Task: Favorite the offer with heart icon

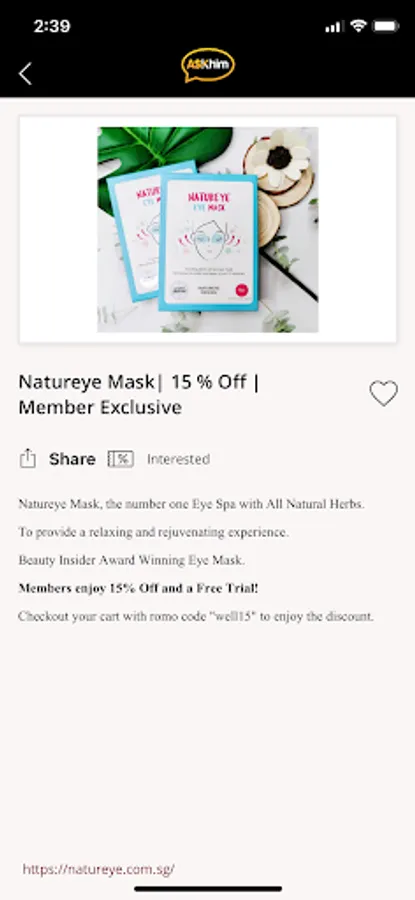Action: tap(383, 394)
